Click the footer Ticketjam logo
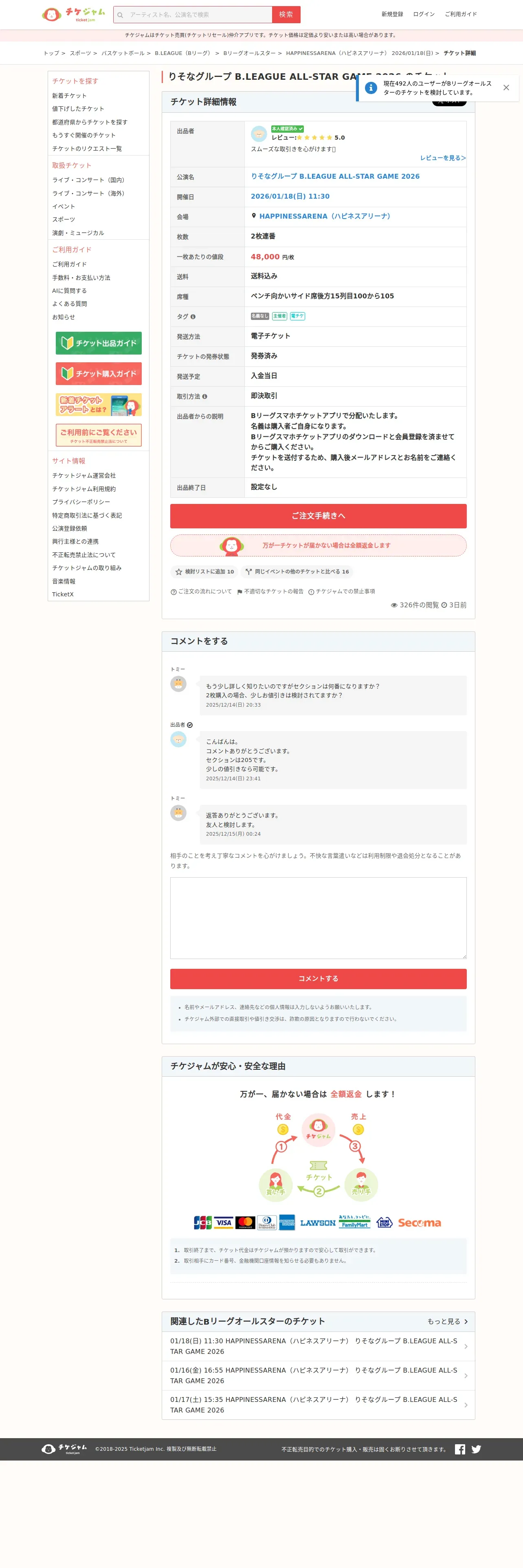 pyautogui.click(x=64, y=1449)
